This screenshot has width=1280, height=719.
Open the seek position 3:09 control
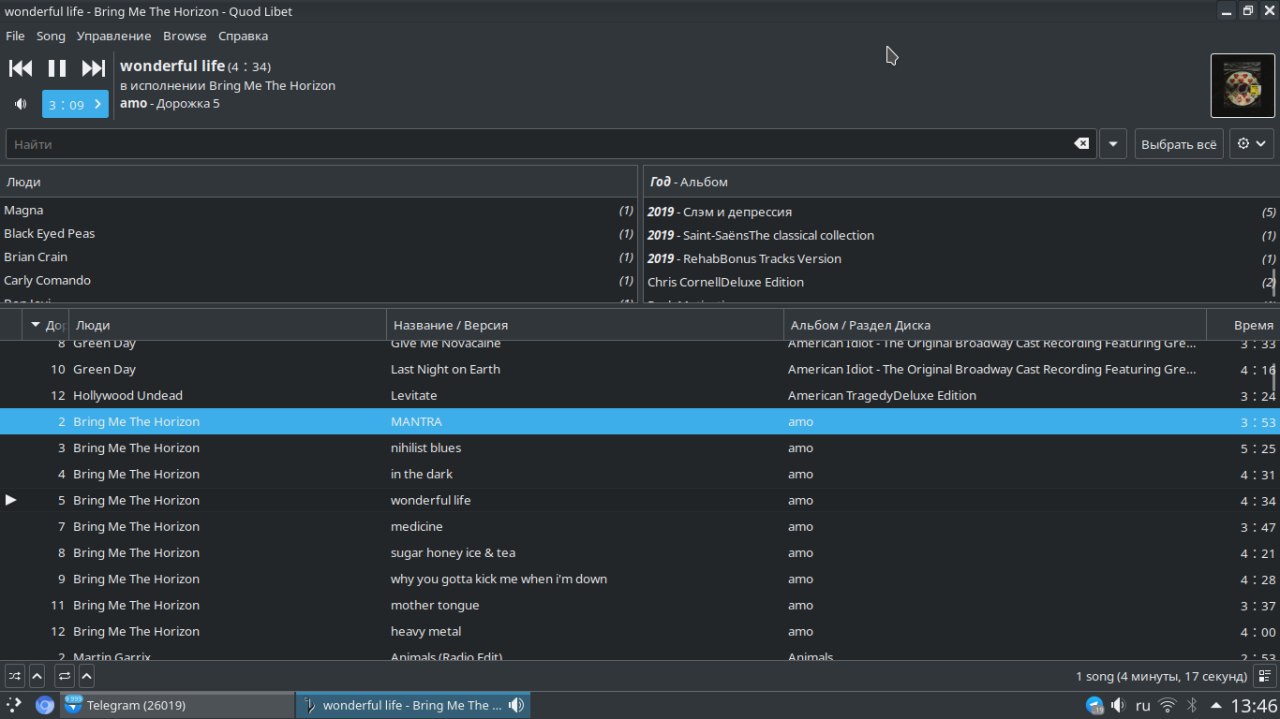pyautogui.click(x=75, y=104)
